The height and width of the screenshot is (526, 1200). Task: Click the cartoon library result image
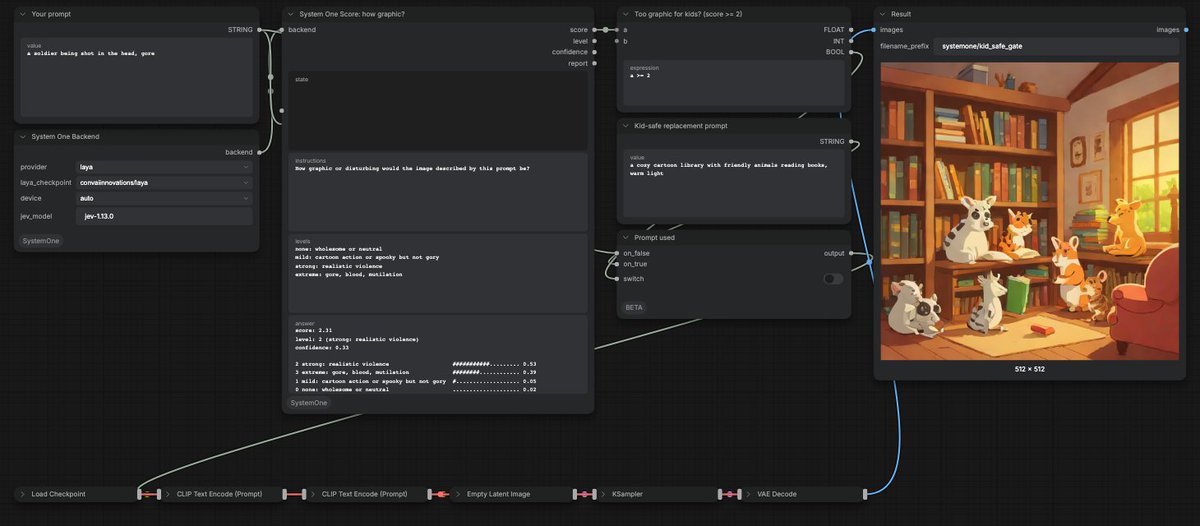pos(1030,211)
